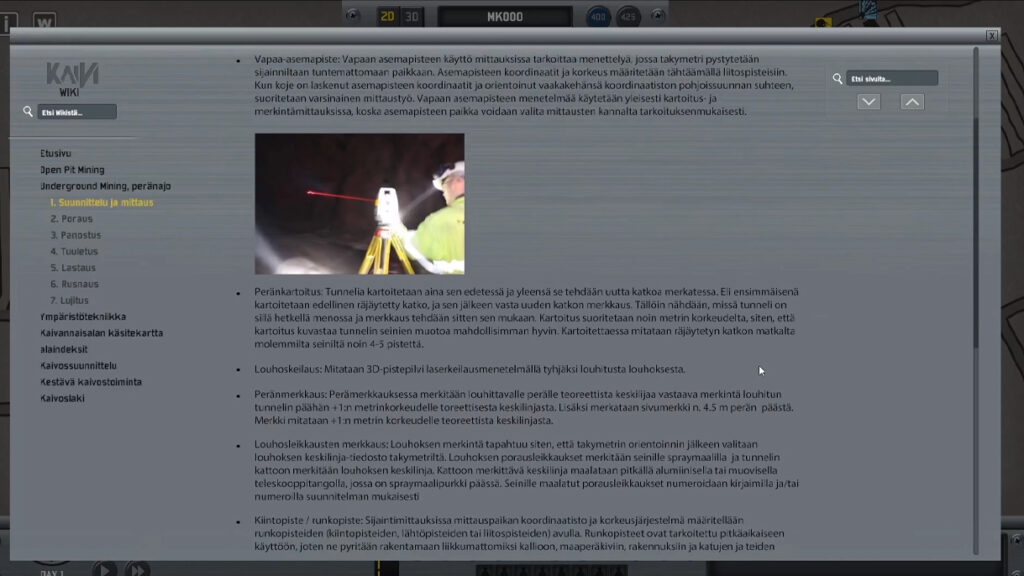The height and width of the screenshot is (576, 1024).
Task: Click the page search magnifier icon
Action: tap(838, 78)
